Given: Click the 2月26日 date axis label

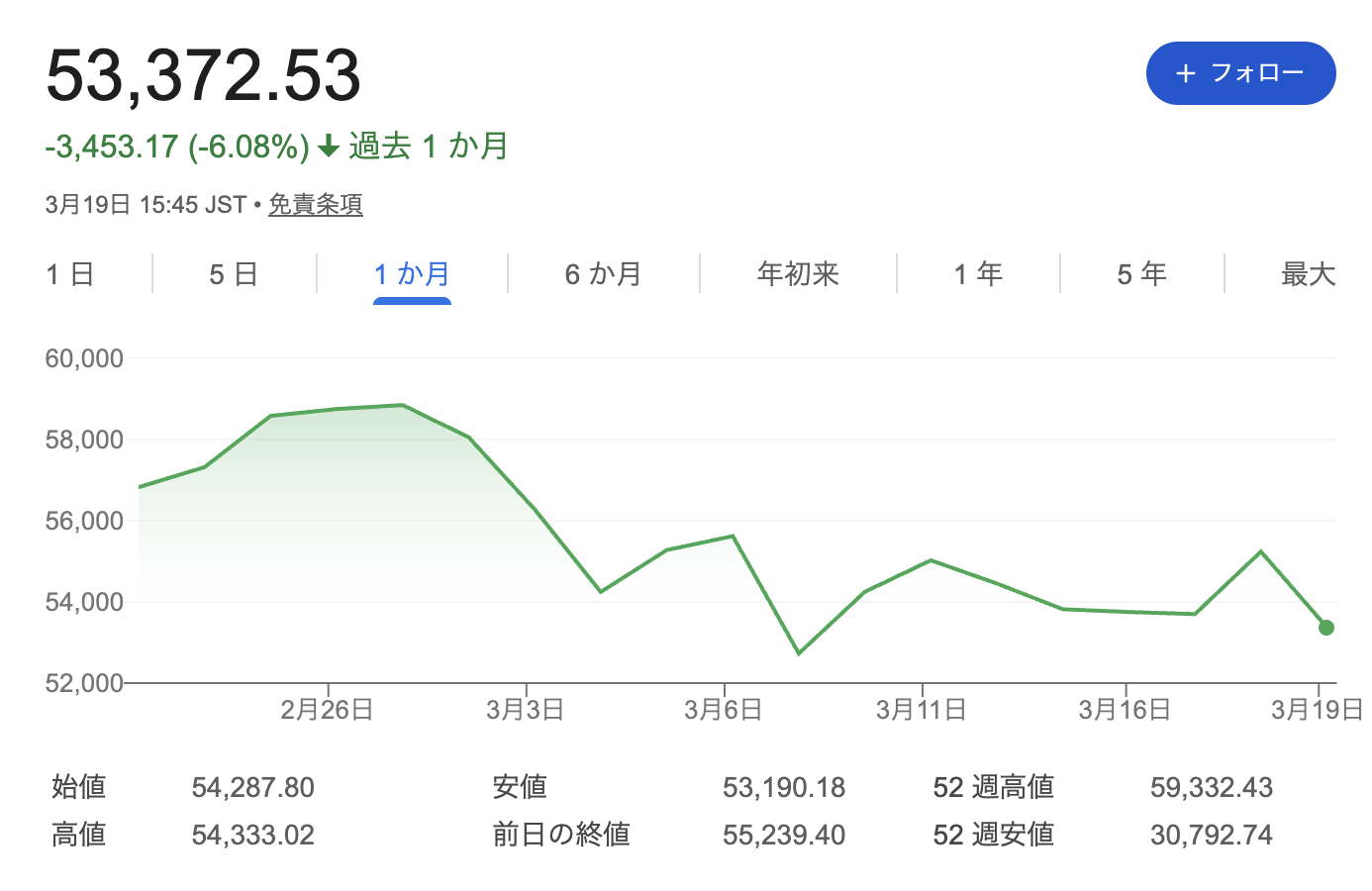Looking at the screenshot, I should click(x=327, y=710).
